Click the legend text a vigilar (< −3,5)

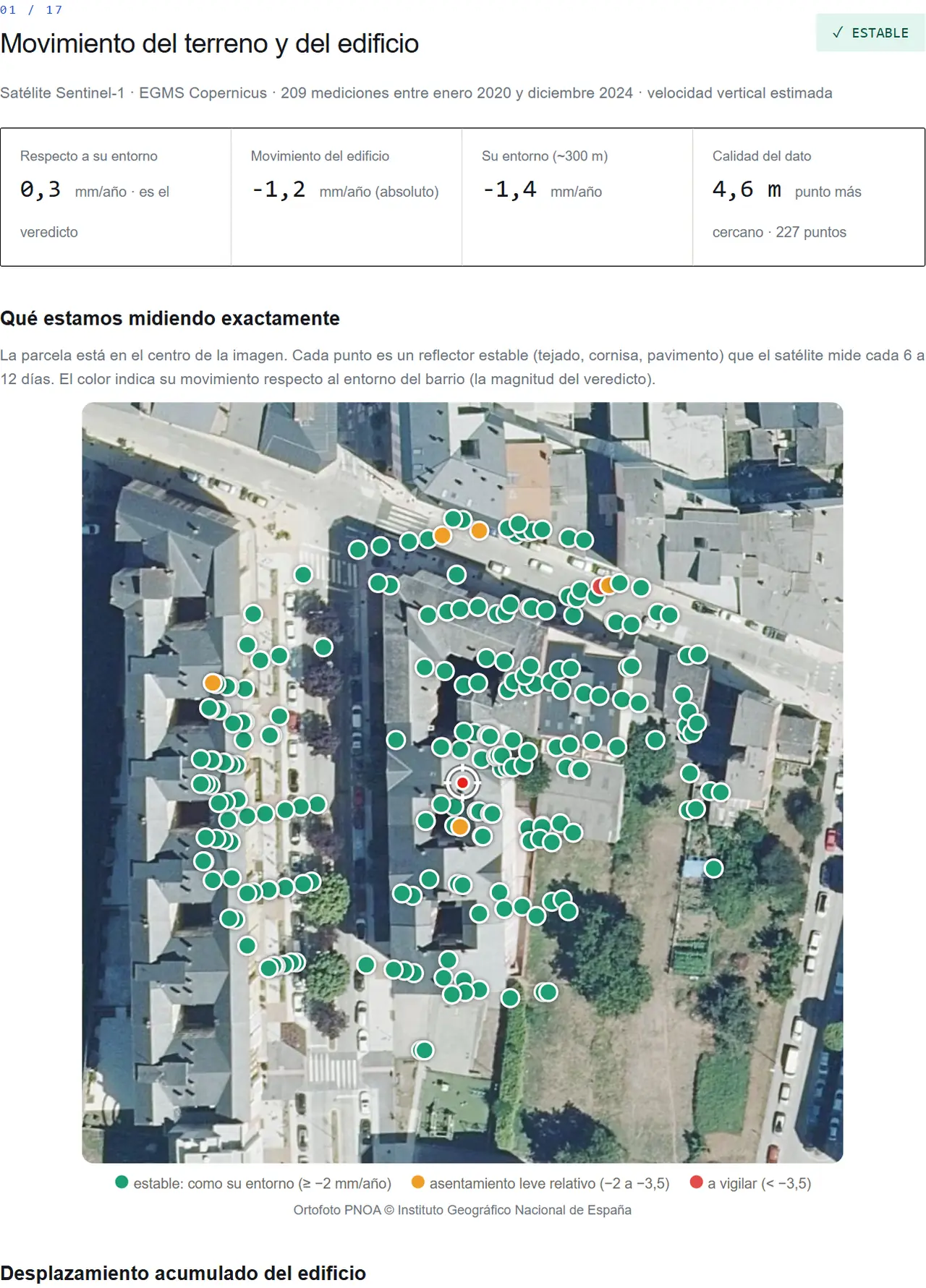(760, 1184)
